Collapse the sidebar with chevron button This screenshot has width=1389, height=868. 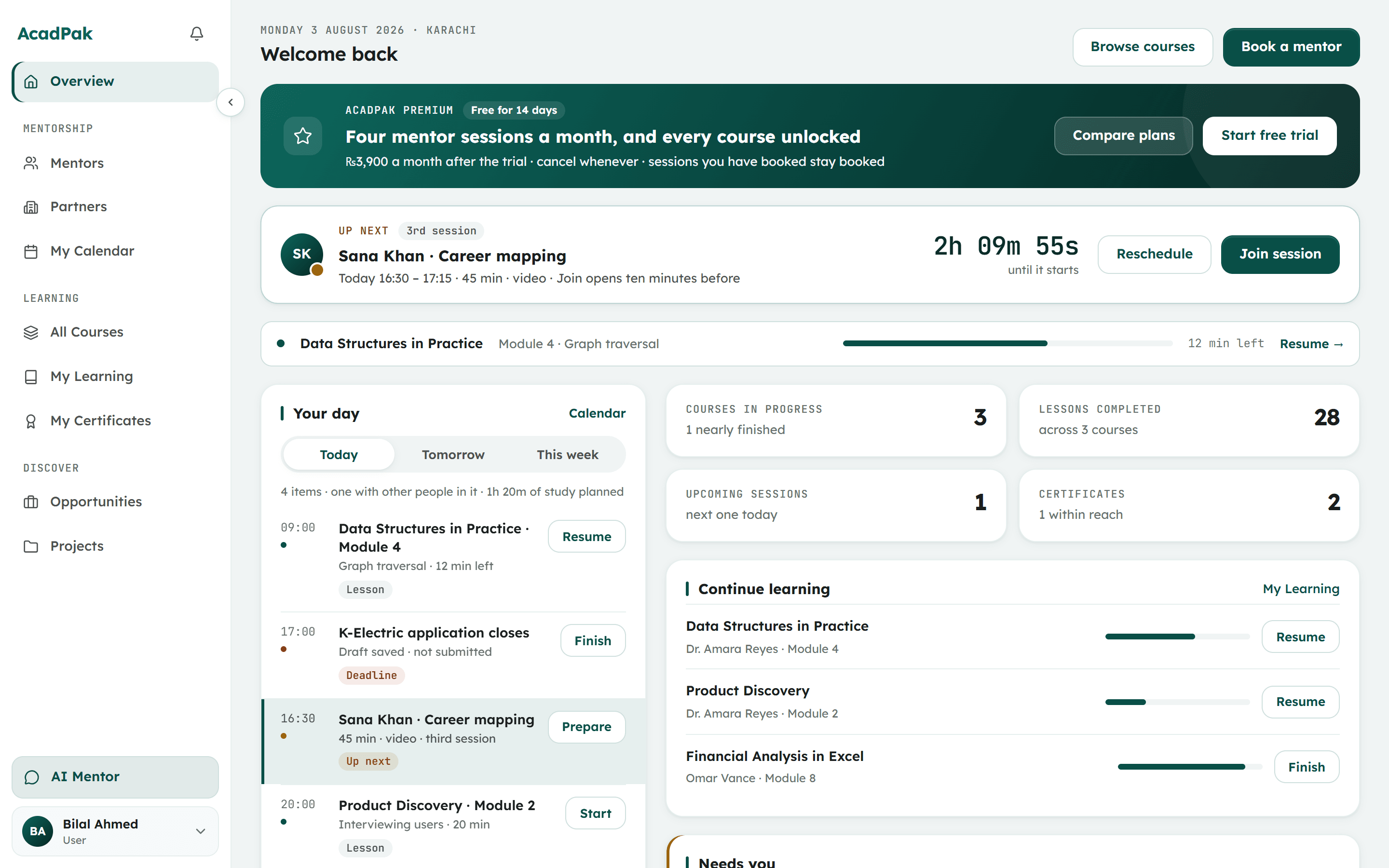(x=231, y=102)
